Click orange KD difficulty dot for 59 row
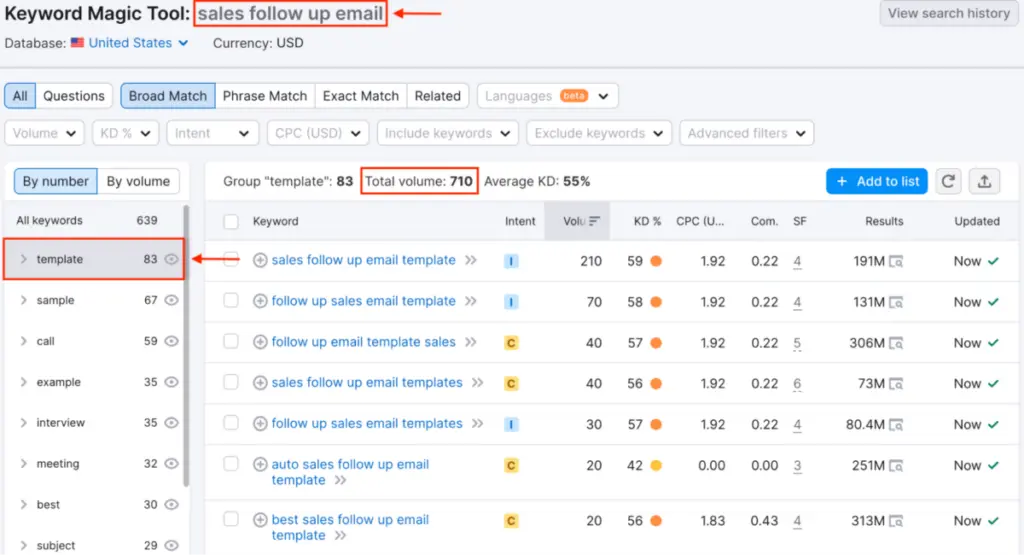Screen dimensions: 1024x555 click(656, 261)
